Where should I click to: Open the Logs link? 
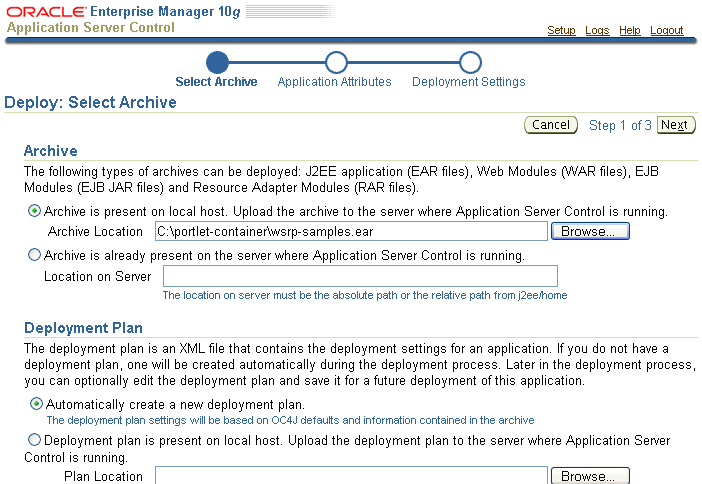(x=597, y=30)
